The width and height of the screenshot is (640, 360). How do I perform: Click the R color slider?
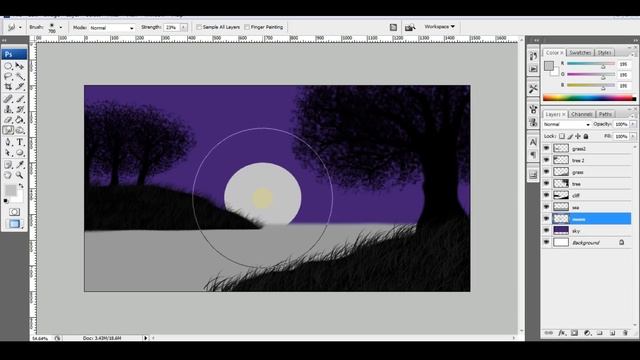[x=591, y=64]
